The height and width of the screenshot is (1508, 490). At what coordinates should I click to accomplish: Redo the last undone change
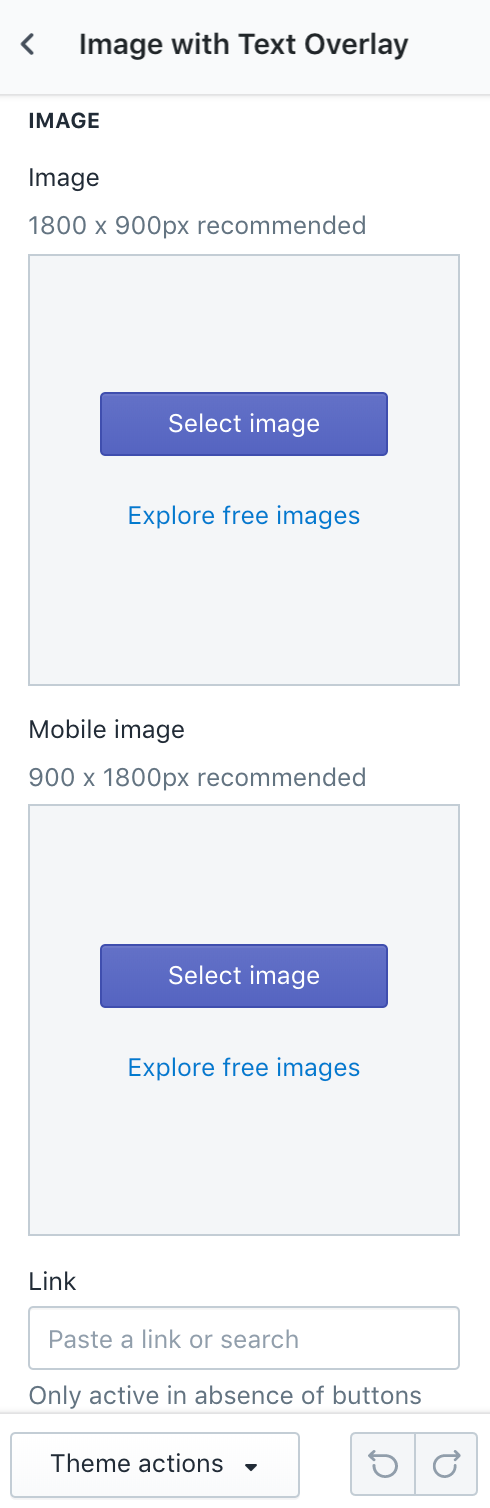tap(446, 1465)
